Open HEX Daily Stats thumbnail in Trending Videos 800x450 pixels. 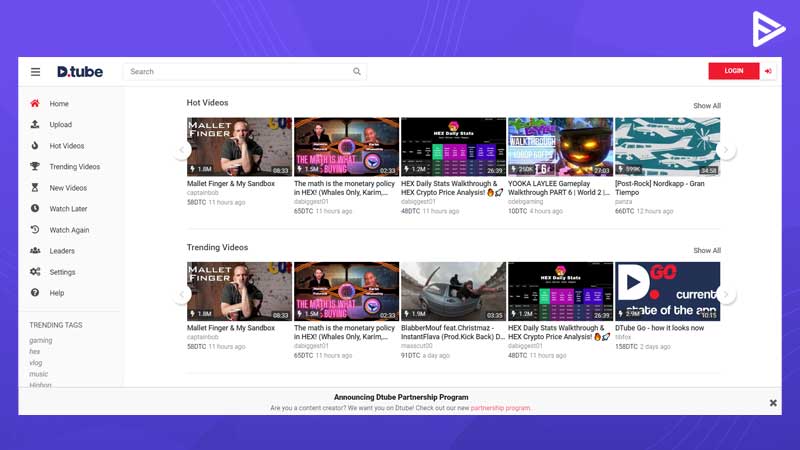[560, 291]
